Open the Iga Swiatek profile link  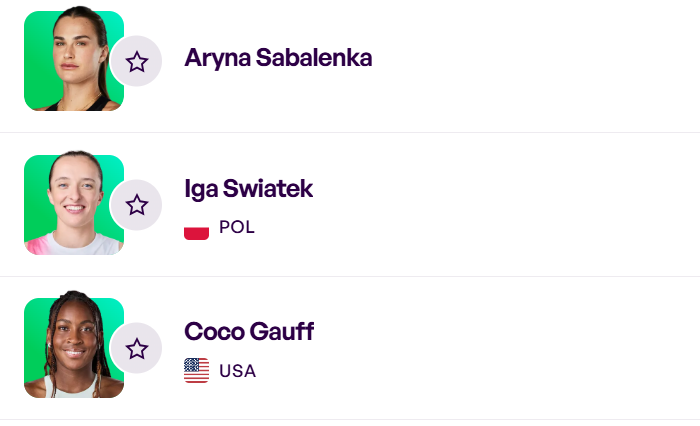pyautogui.click(x=249, y=188)
